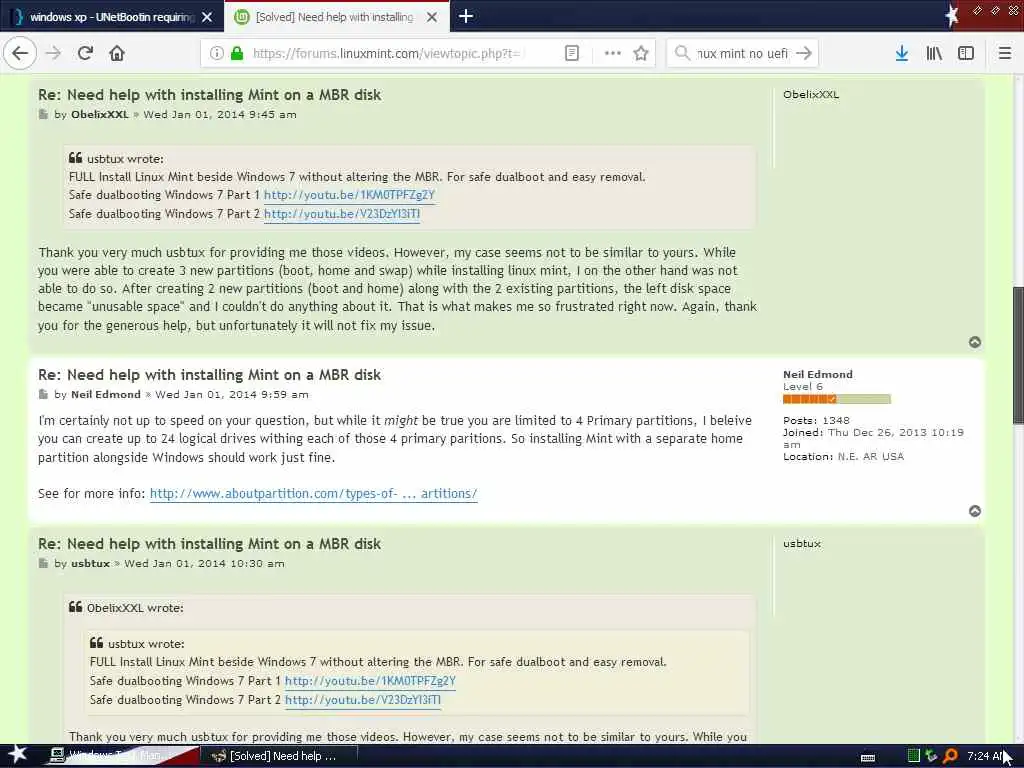Close the Solved Need help tab

tap(432, 17)
